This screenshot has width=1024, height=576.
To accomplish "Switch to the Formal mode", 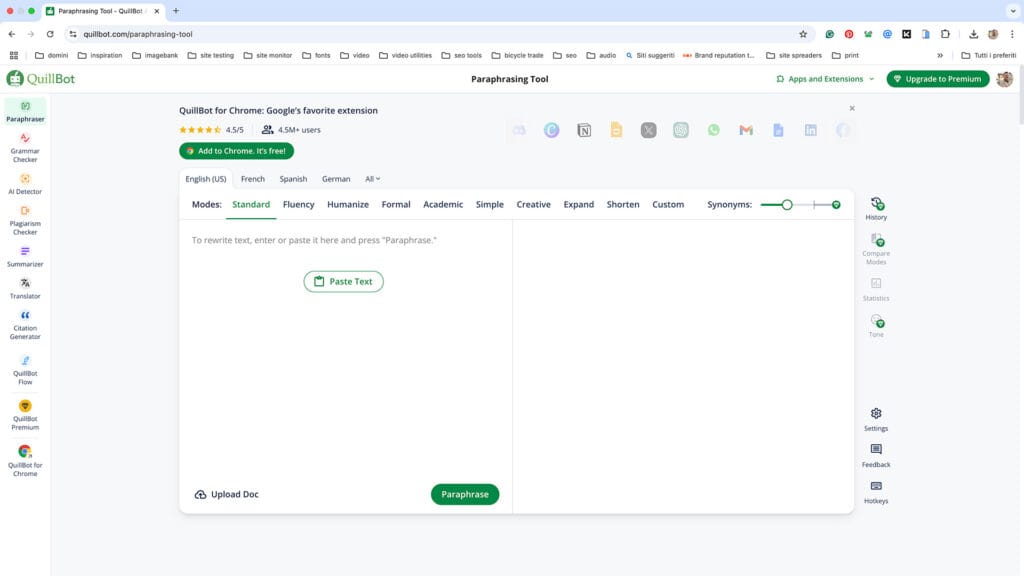I will pyautogui.click(x=395, y=204).
